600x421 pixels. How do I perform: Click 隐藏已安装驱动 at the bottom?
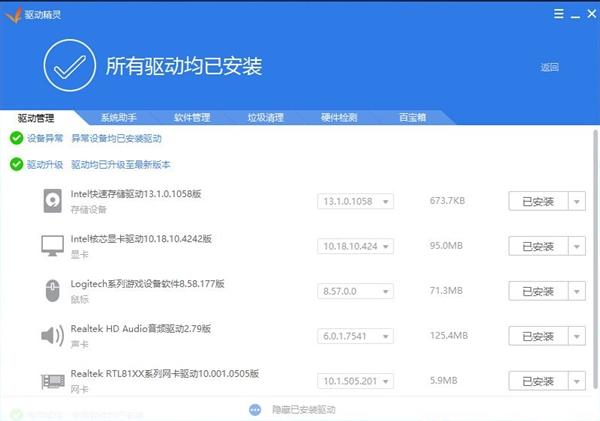coord(304,410)
